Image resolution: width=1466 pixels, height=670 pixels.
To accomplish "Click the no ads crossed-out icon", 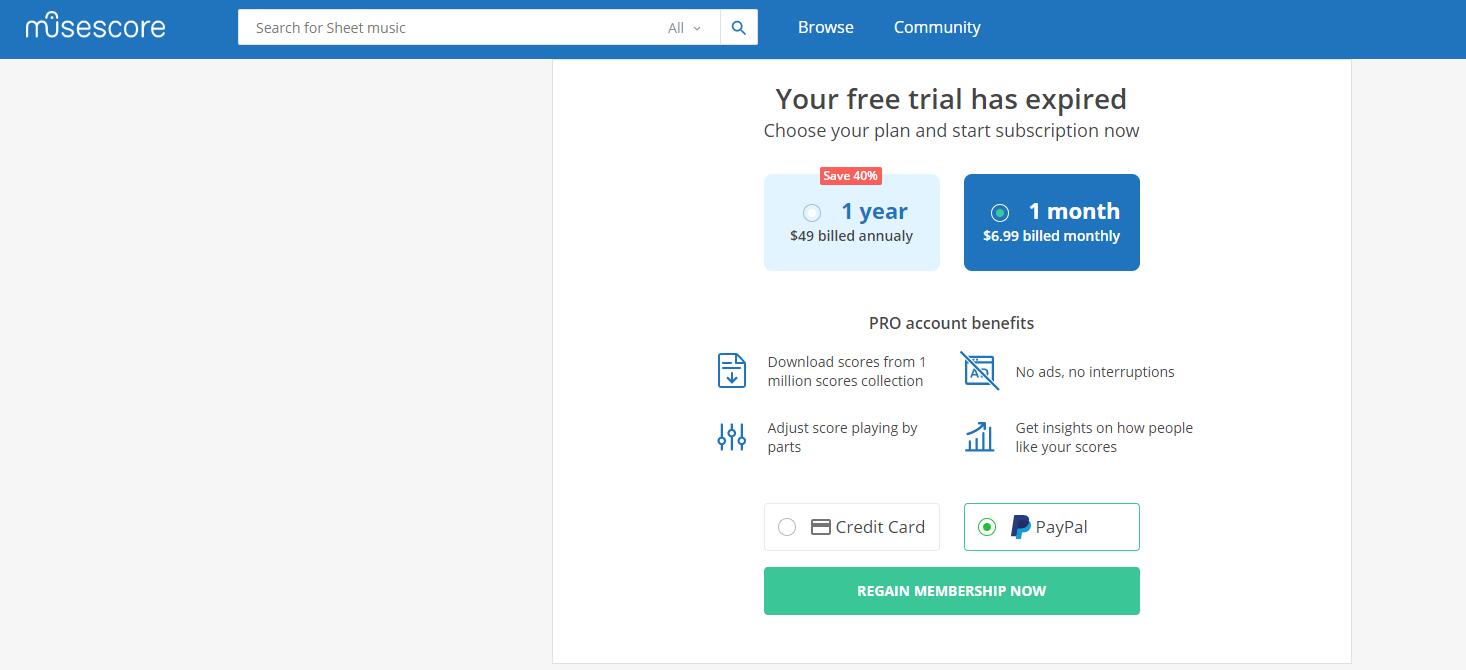I will (x=980, y=371).
